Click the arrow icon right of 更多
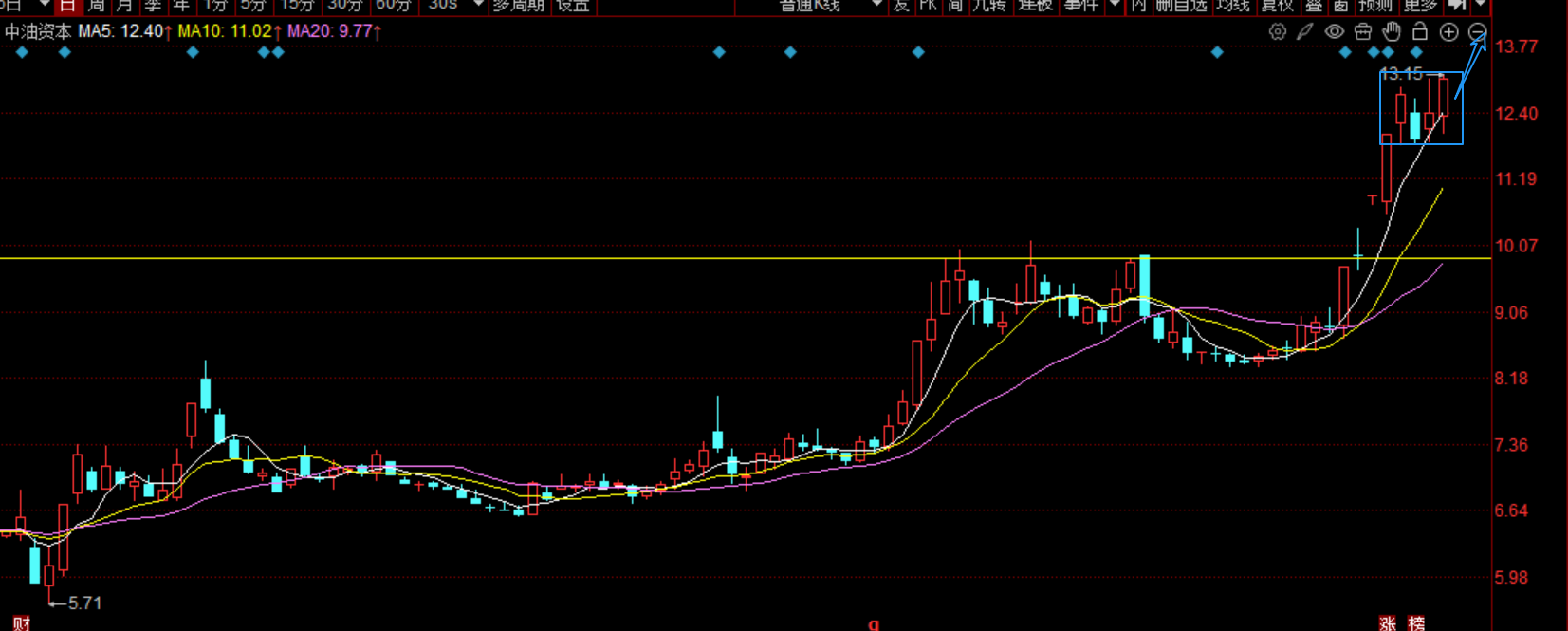Viewport: 1568px width, 631px height. (1457, 5)
